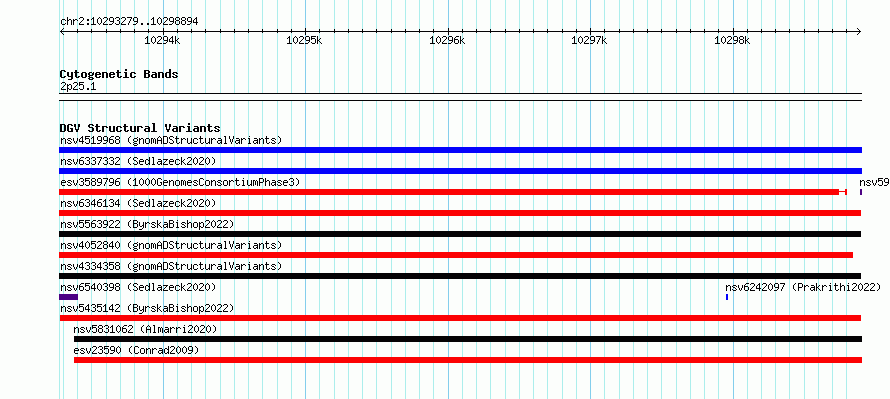
Task: Click the red bar under nsv5435142
Action: tap(460, 318)
